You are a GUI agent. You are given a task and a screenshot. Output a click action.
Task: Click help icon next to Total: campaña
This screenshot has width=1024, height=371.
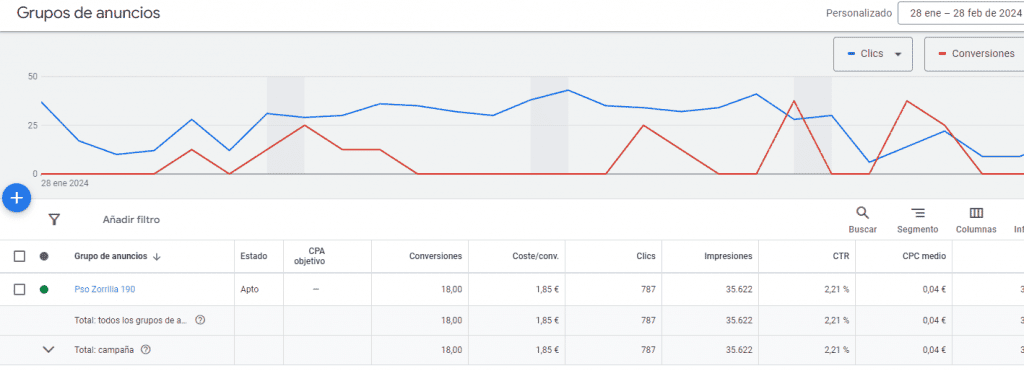(x=146, y=349)
